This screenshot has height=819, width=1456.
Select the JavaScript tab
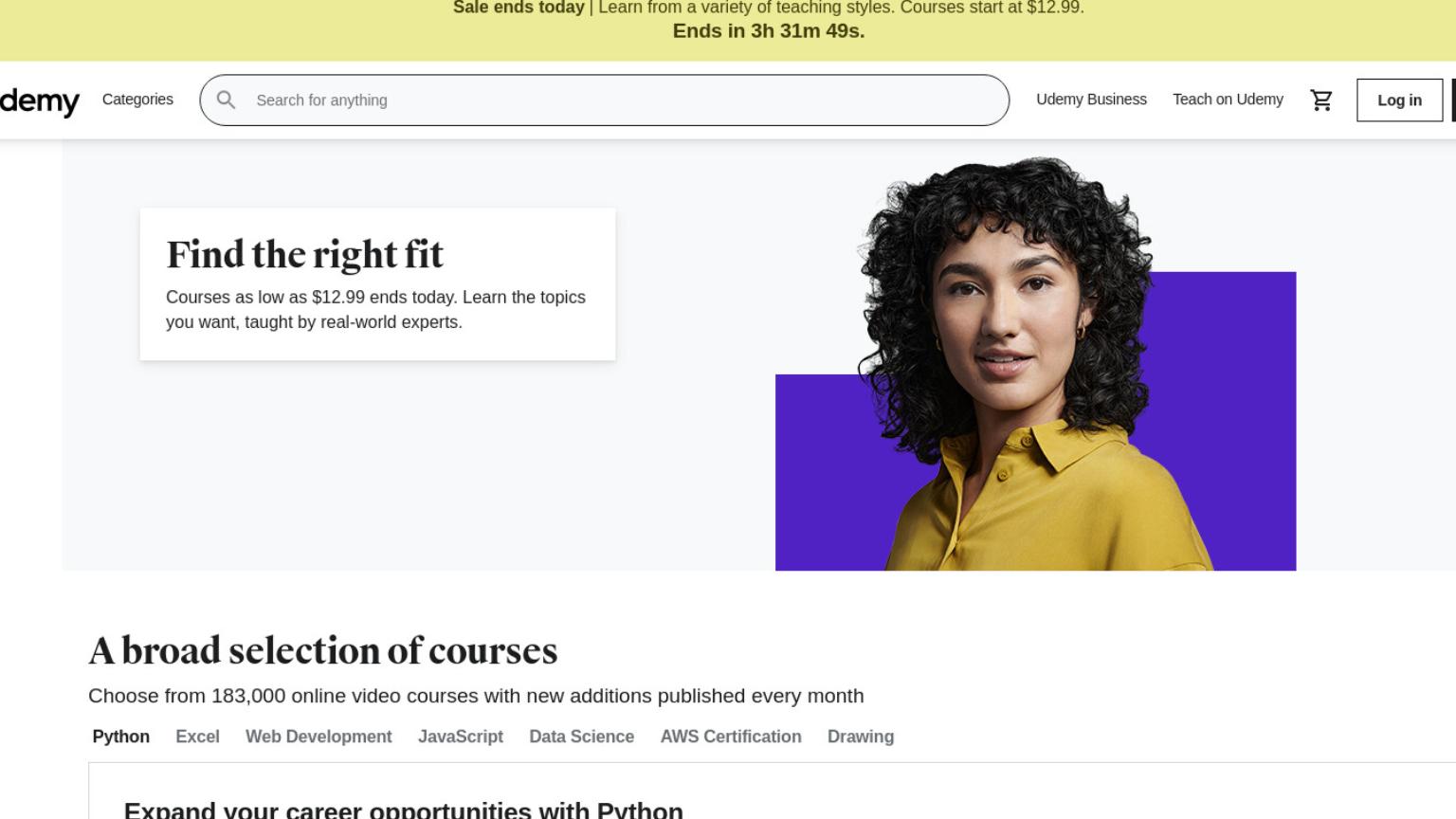tap(461, 737)
